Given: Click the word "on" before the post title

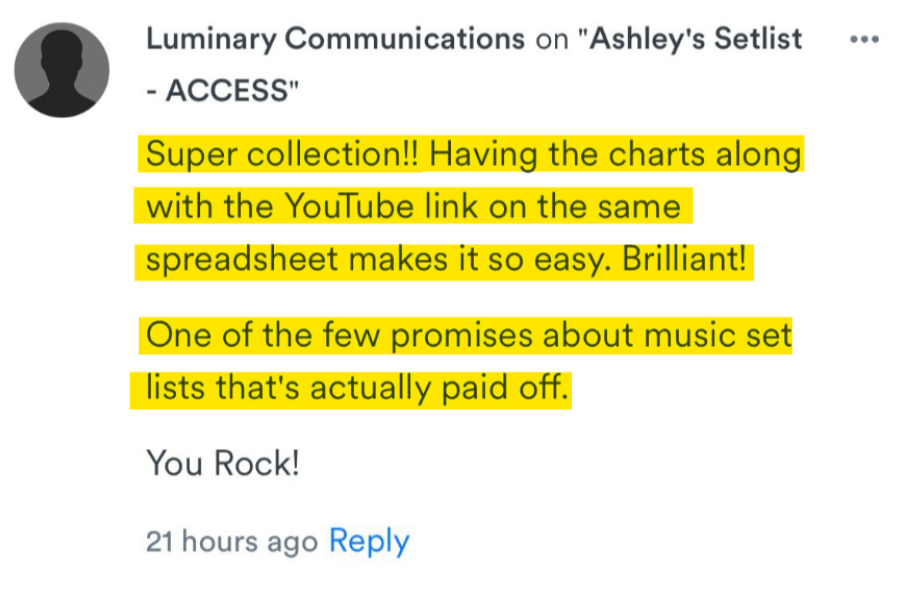Looking at the screenshot, I should 551,40.
